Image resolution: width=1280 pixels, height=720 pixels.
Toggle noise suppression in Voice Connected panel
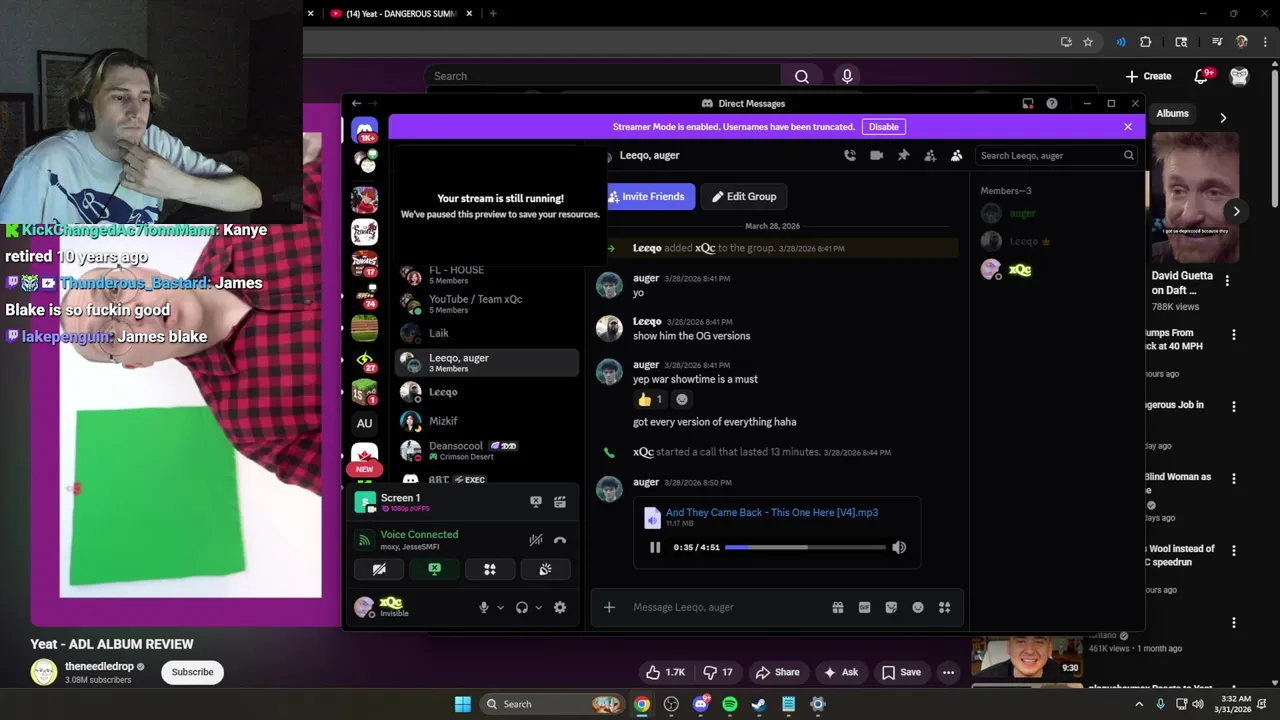coord(536,540)
